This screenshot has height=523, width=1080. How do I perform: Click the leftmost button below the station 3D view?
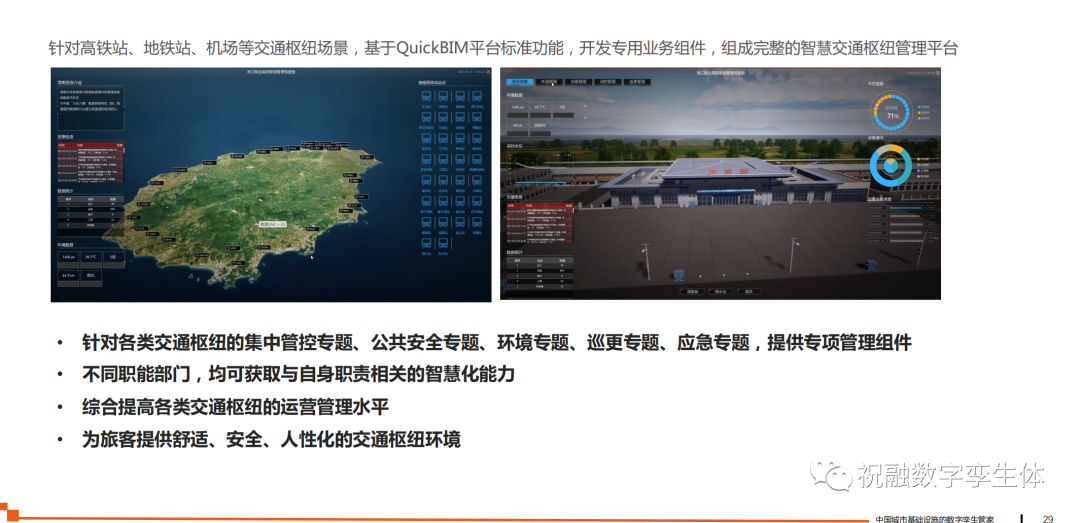click(x=690, y=291)
